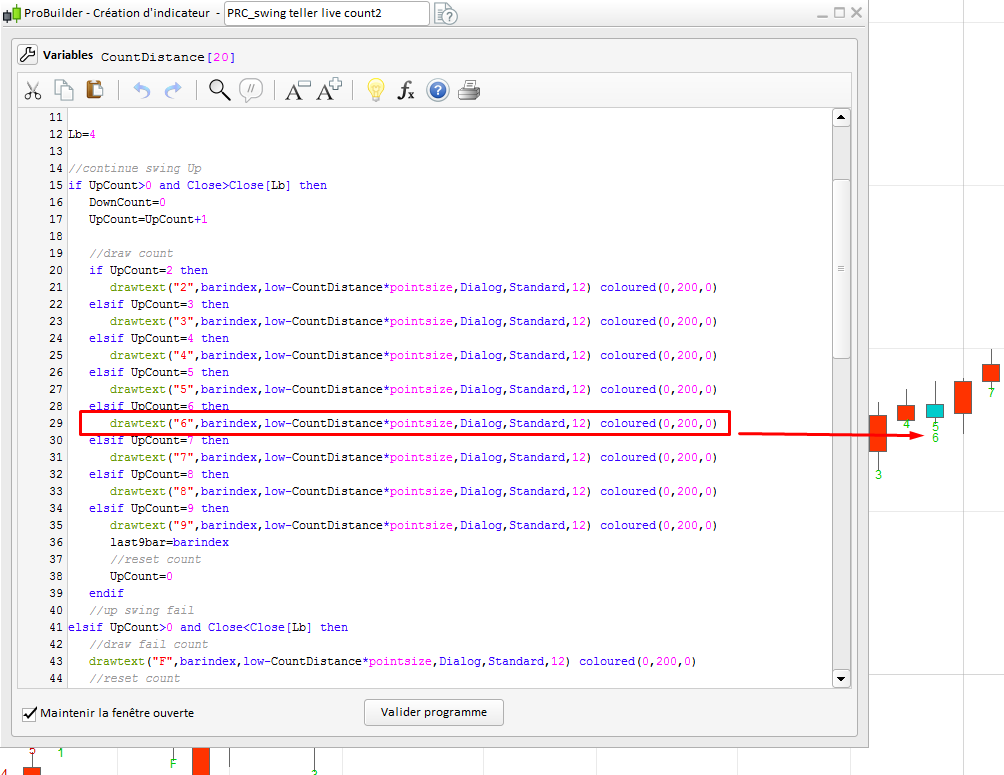Click the help document icon beside the name field
This screenshot has height=775, width=1004.
point(446,13)
